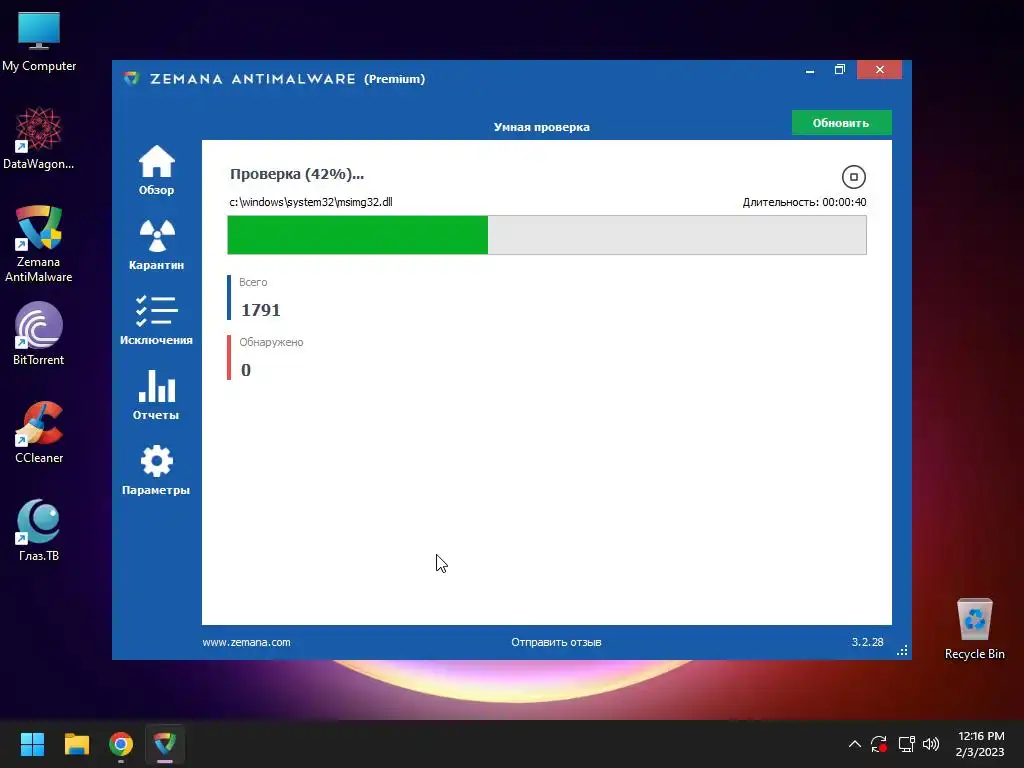Image resolution: width=1024 pixels, height=768 pixels.
Task: Click Zemana taskbar icon
Action: 165,744
